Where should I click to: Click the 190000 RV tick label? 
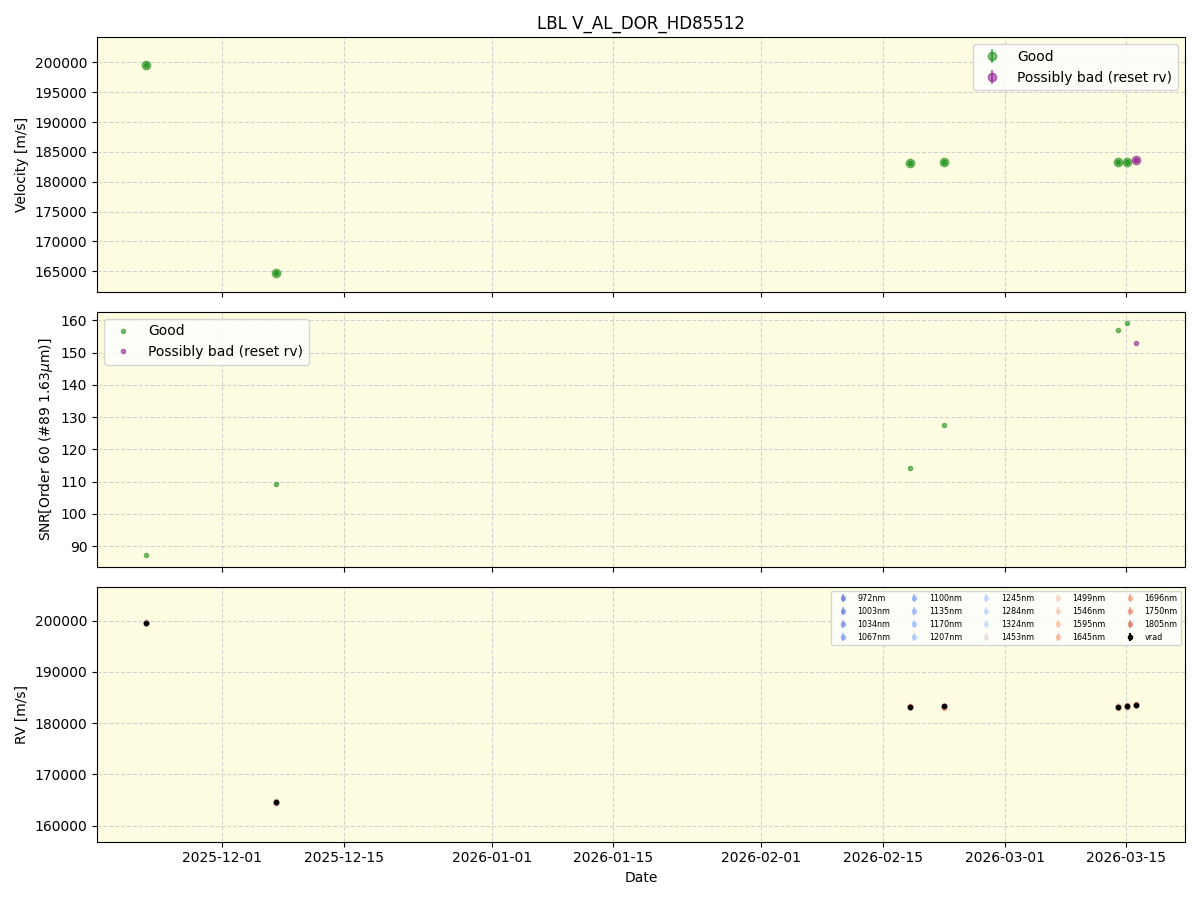pyautogui.click(x=63, y=672)
